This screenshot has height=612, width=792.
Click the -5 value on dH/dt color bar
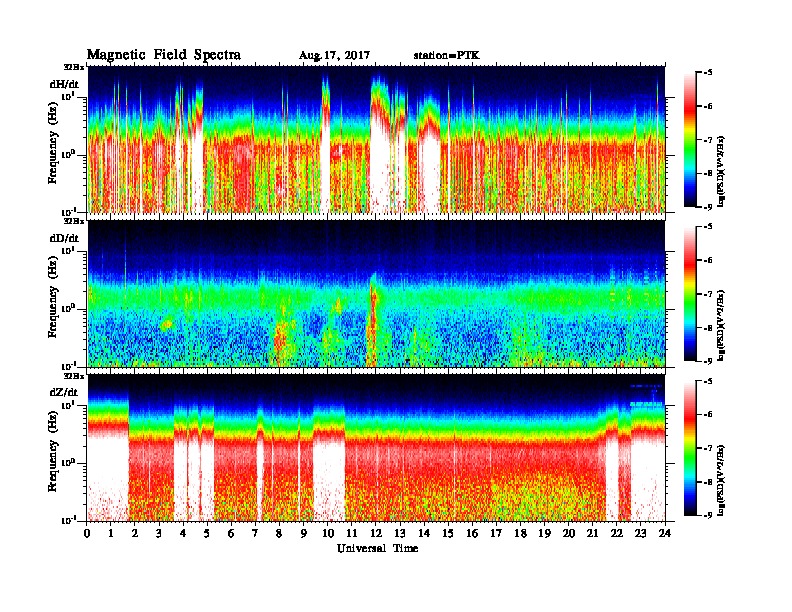pyautogui.click(x=708, y=73)
